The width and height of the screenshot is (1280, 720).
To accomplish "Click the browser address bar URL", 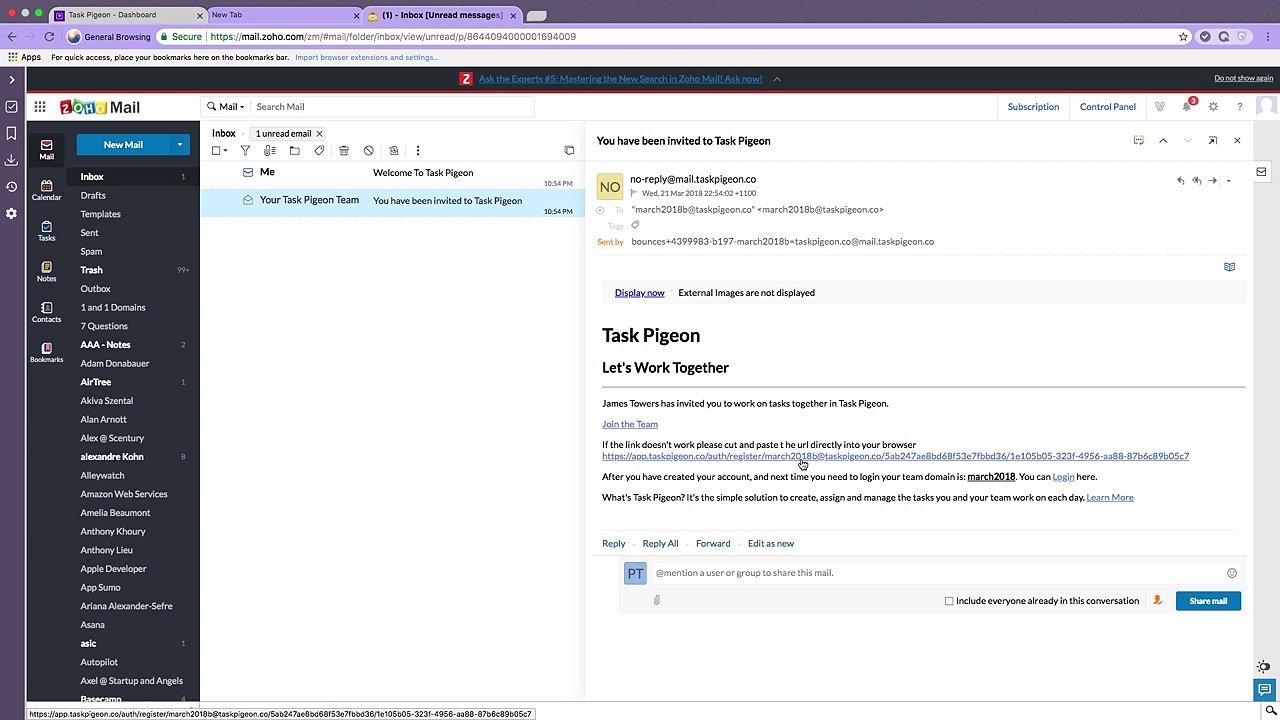I will click(393, 37).
